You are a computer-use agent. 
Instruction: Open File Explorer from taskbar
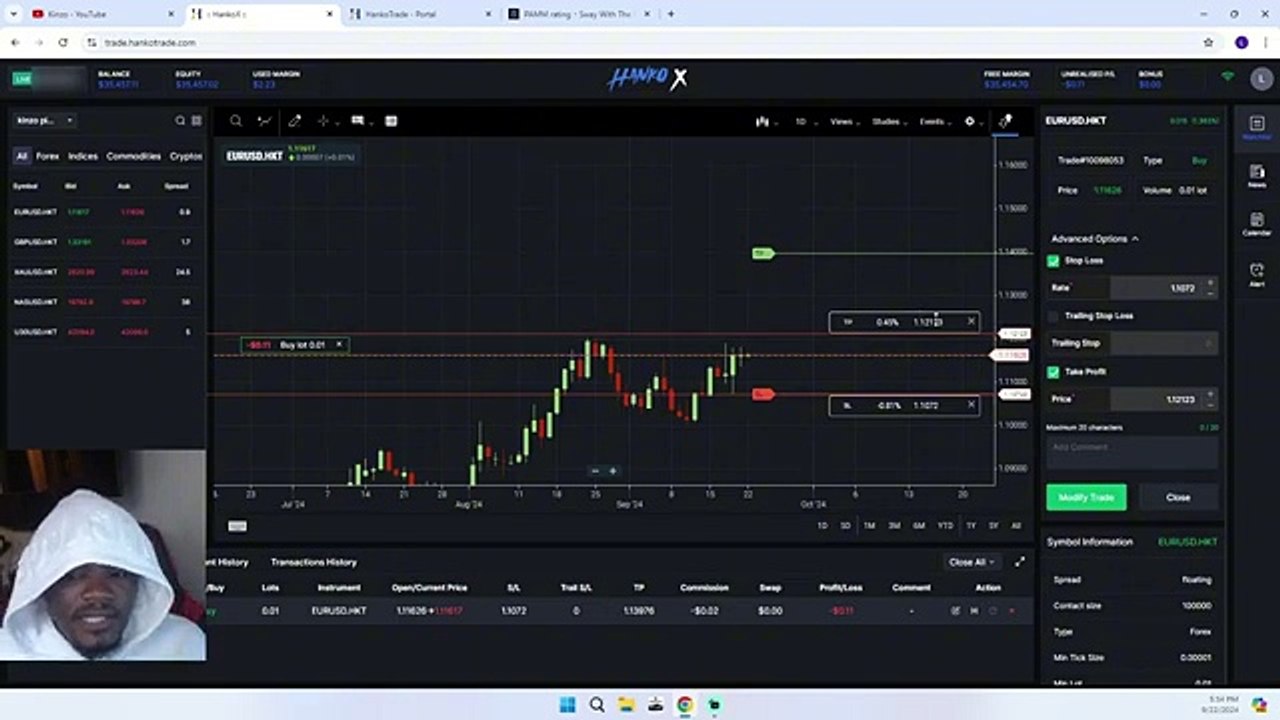coord(626,704)
